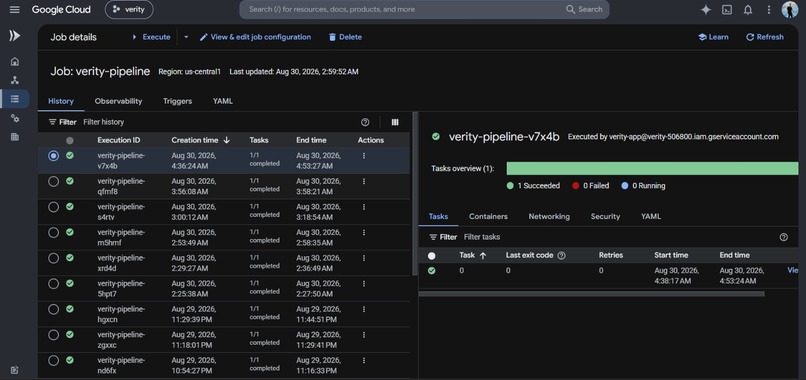This screenshot has height=380, width=806.
Task: Open actions menu for verity-pipeline-nd6fx
Action: 364,360
